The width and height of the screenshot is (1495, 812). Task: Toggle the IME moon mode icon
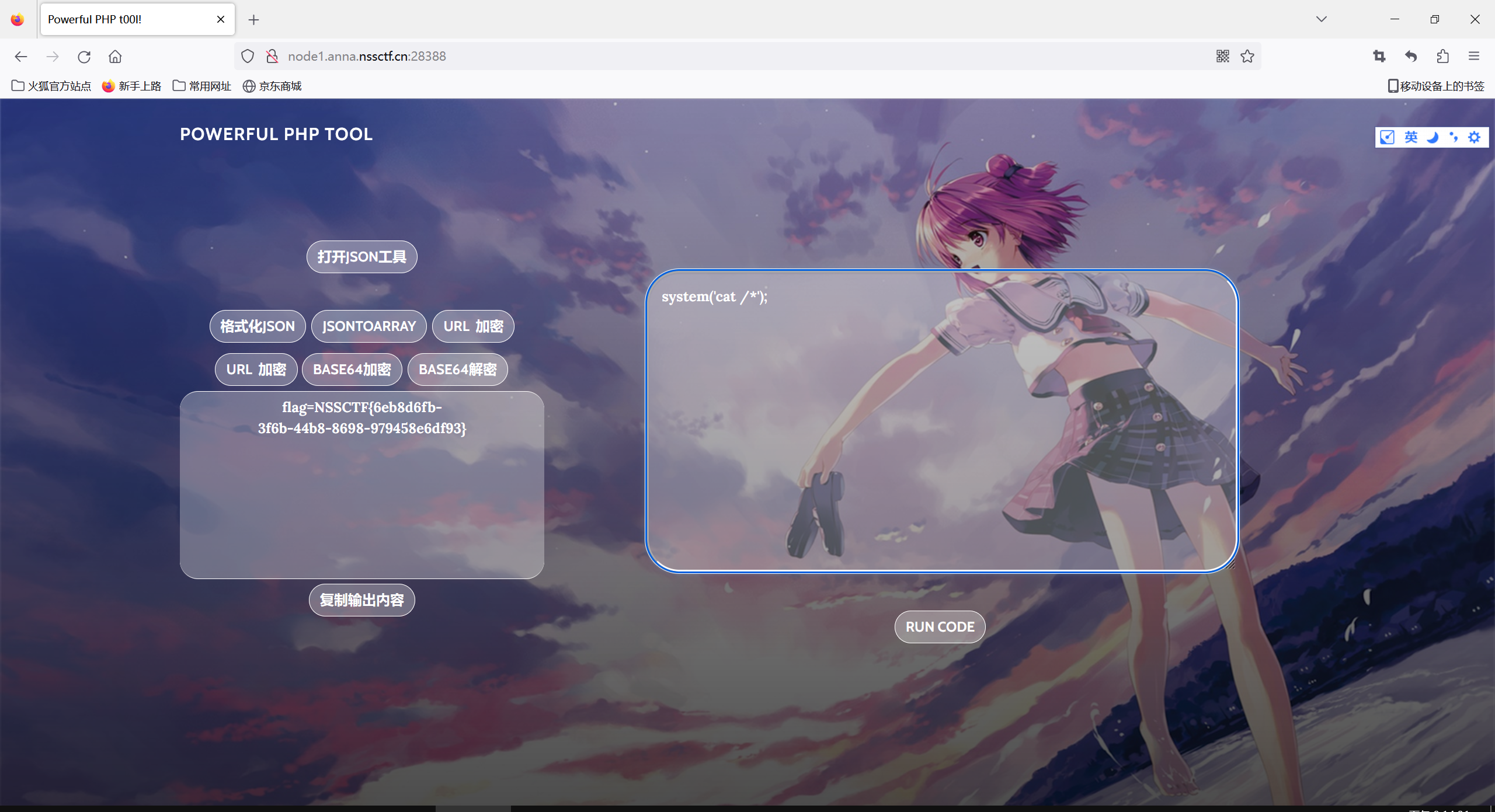click(x=1433, y=137)
